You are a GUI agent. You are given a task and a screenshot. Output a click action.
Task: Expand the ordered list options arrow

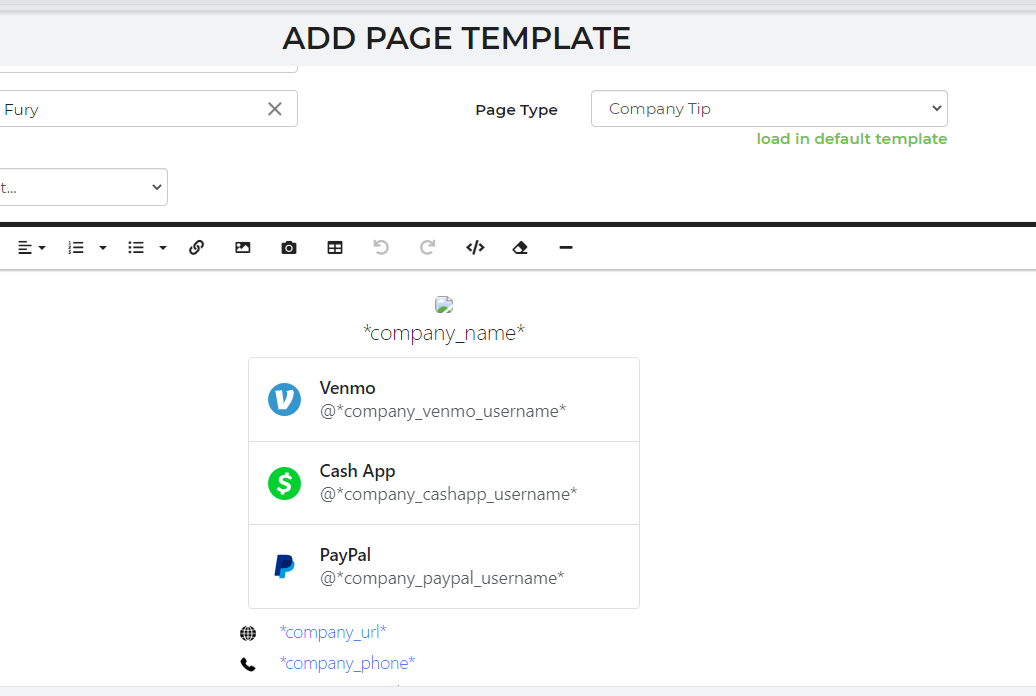(102, 248)
